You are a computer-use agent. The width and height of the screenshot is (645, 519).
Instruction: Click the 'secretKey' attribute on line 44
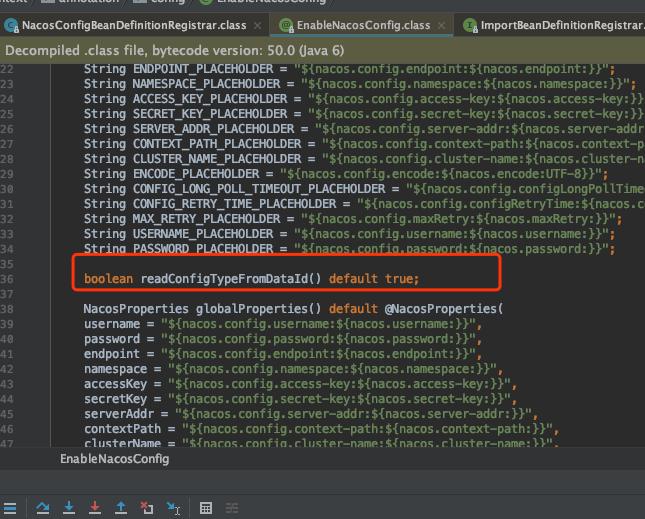(x=116, y=399)
